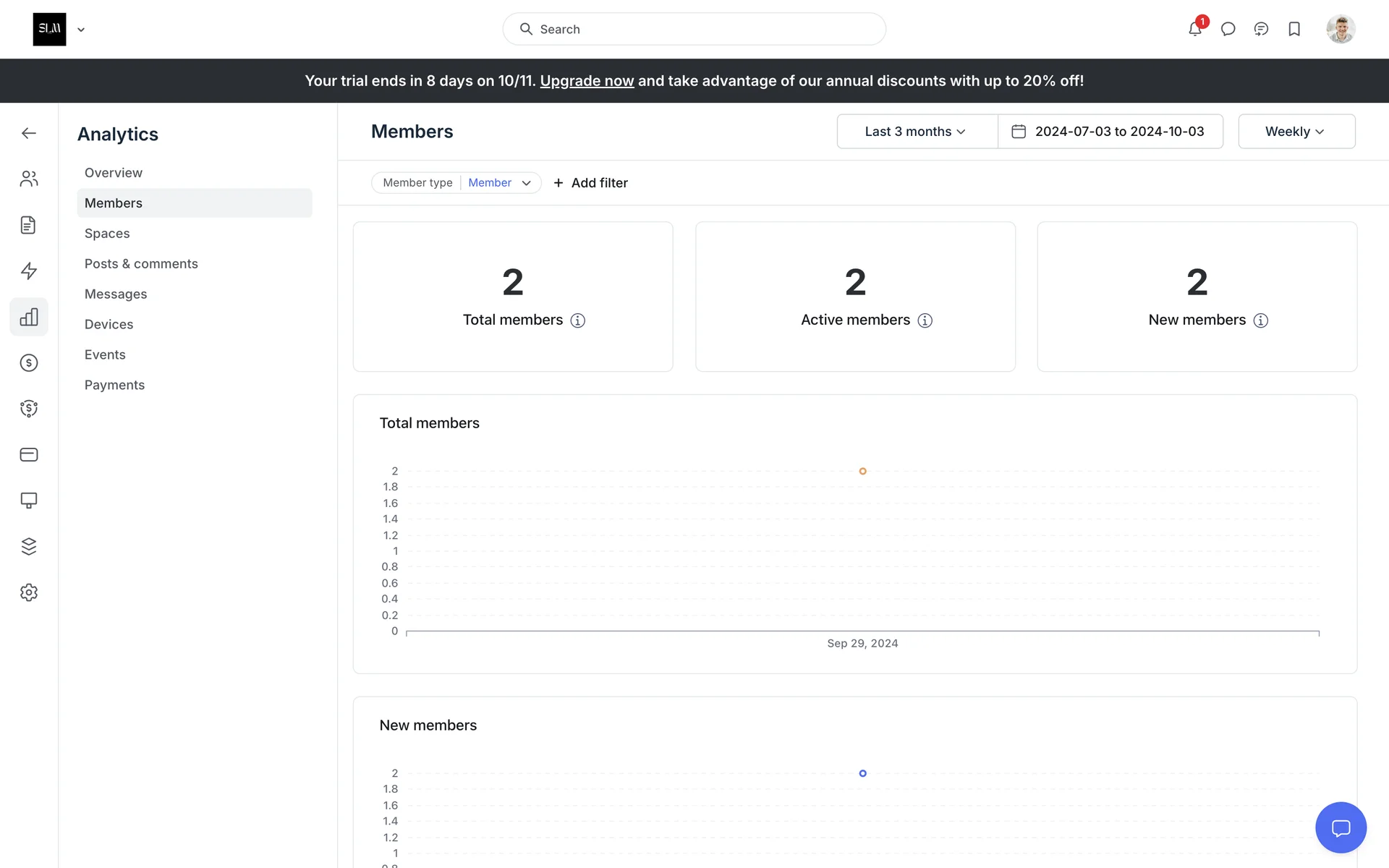Expand the Last 3 months dropdown
The width and height of the screenshot is (1389, 868).
click(916, 132)
